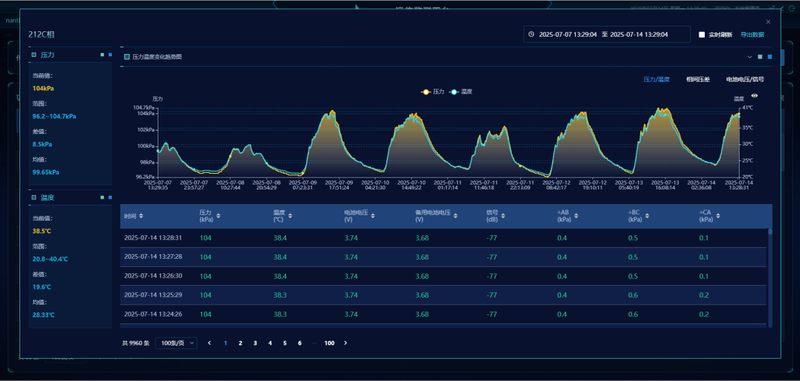The image size is (800, 381).
Task: Sort table by 时间 column
Action: [141, 216]
